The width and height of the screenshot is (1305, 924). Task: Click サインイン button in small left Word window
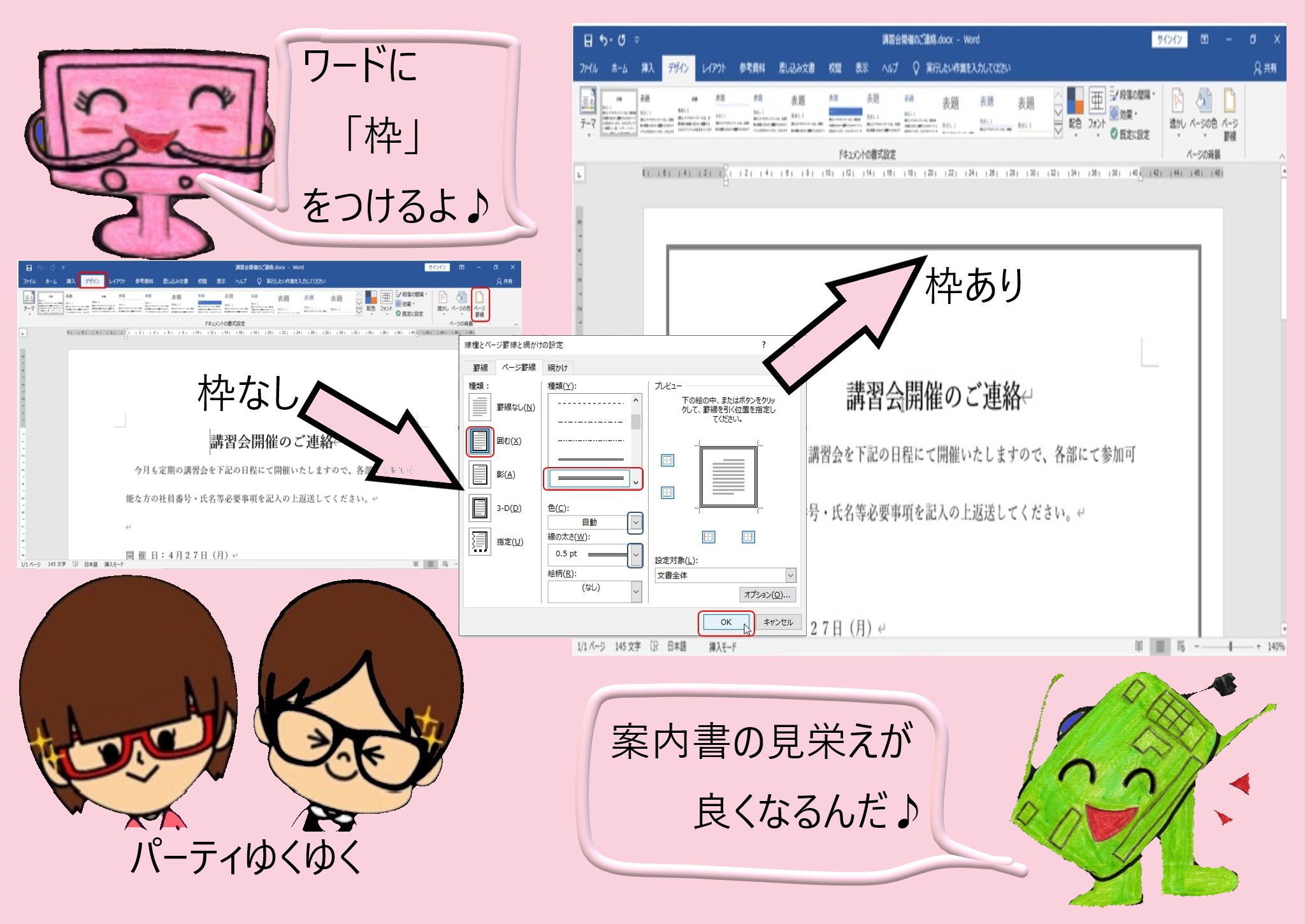[437, 268]
